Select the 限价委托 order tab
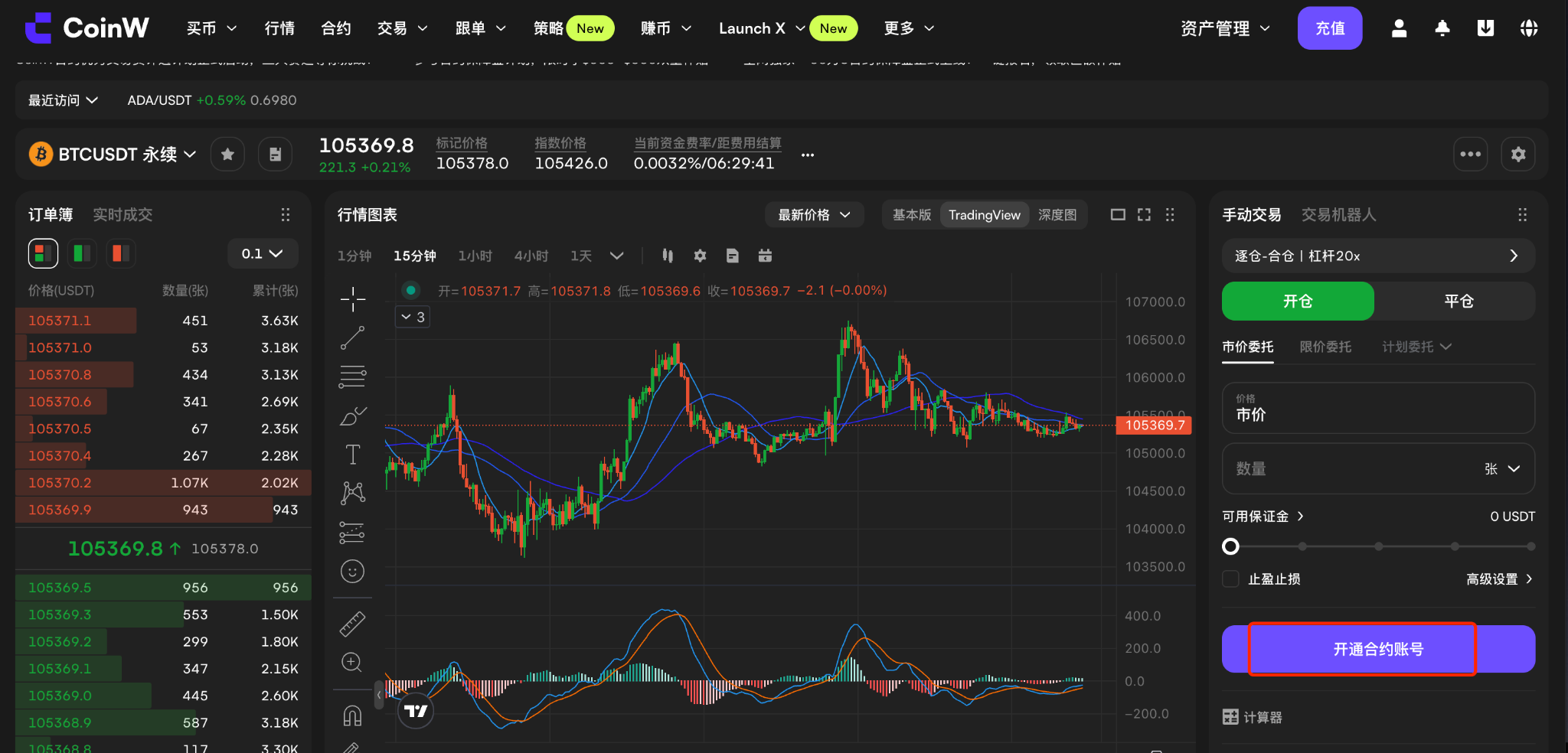The height and width of the screenshot is (753, 1568). tap(1325, 347)
